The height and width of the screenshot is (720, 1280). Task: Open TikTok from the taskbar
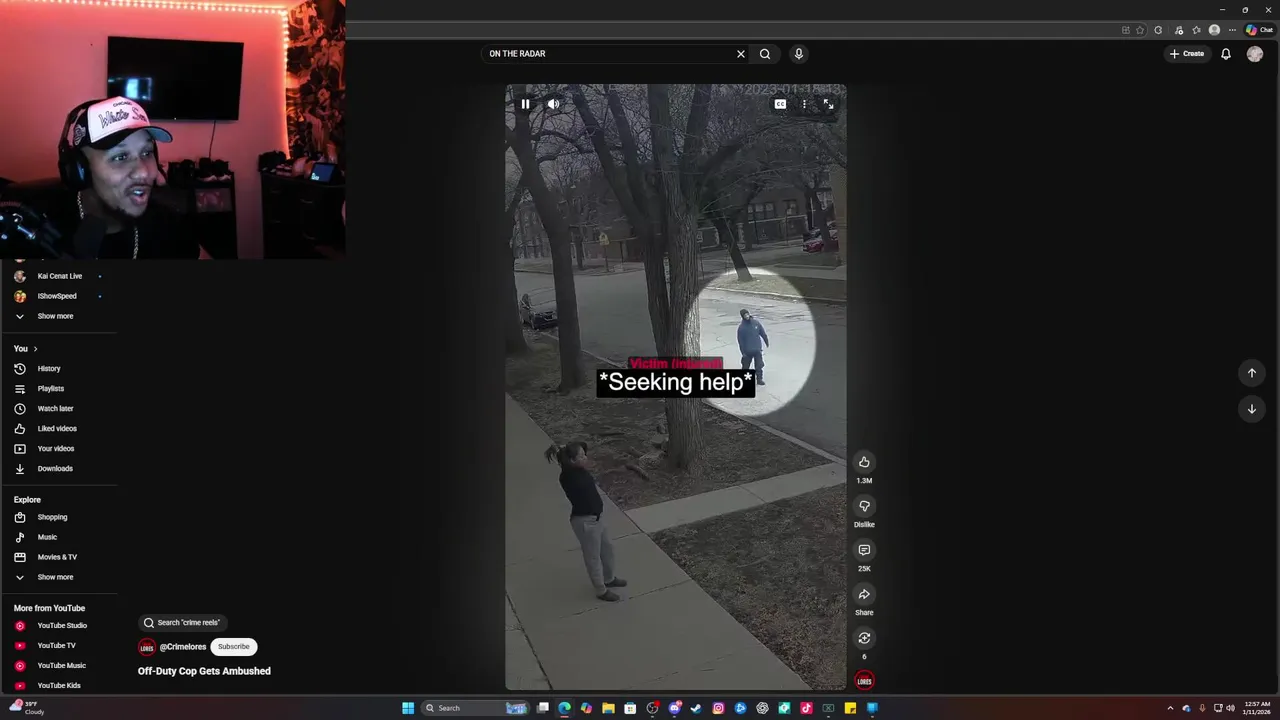[806, 708]
